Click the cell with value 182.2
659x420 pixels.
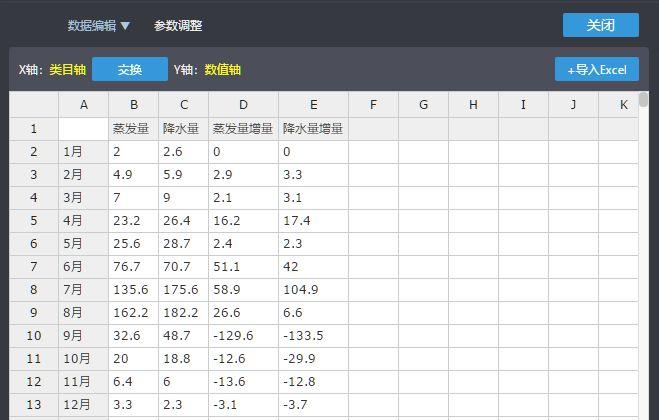[x=184, y=312]
